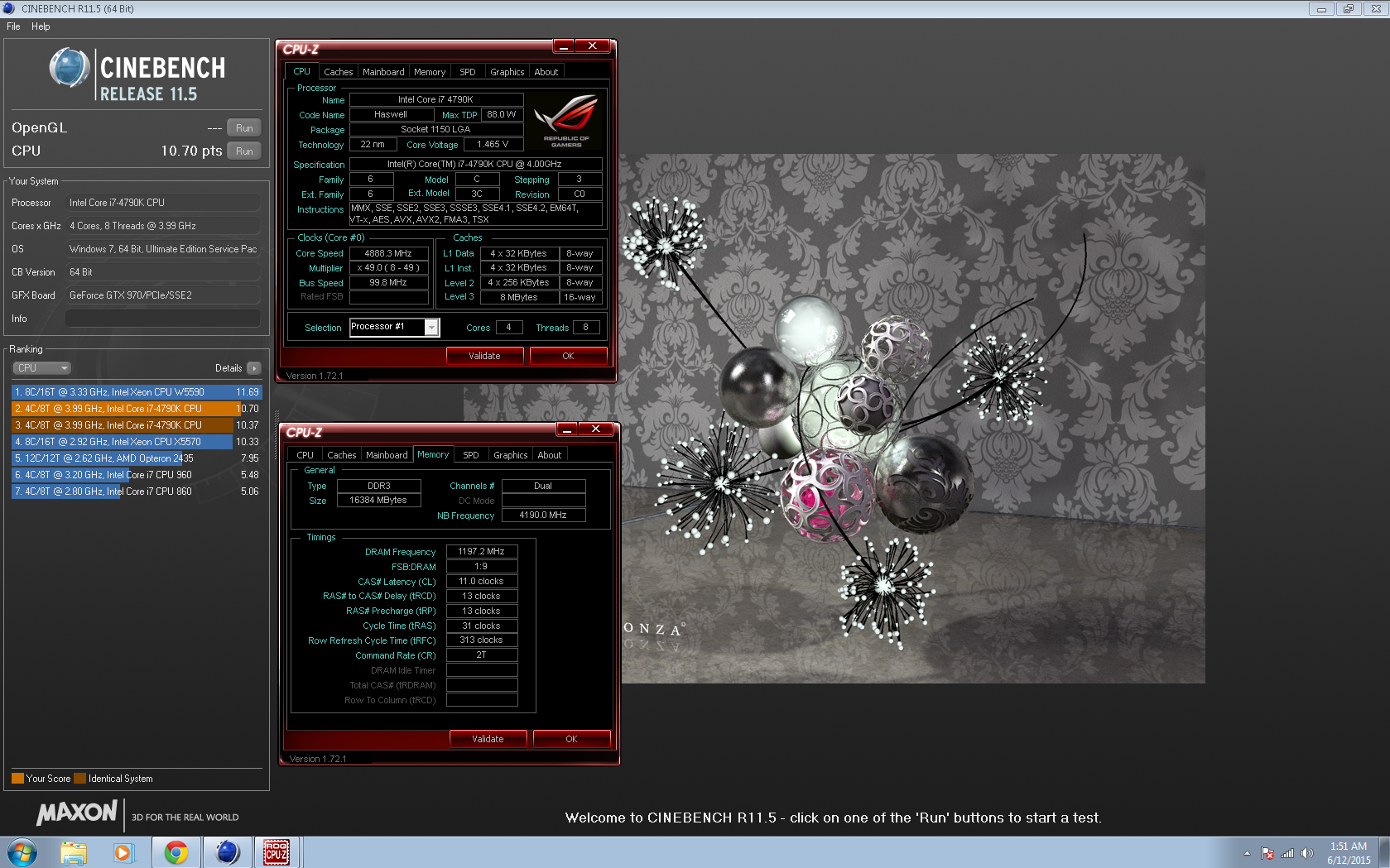Select ranking row 3 i7-4790K score 10.37

137,425
